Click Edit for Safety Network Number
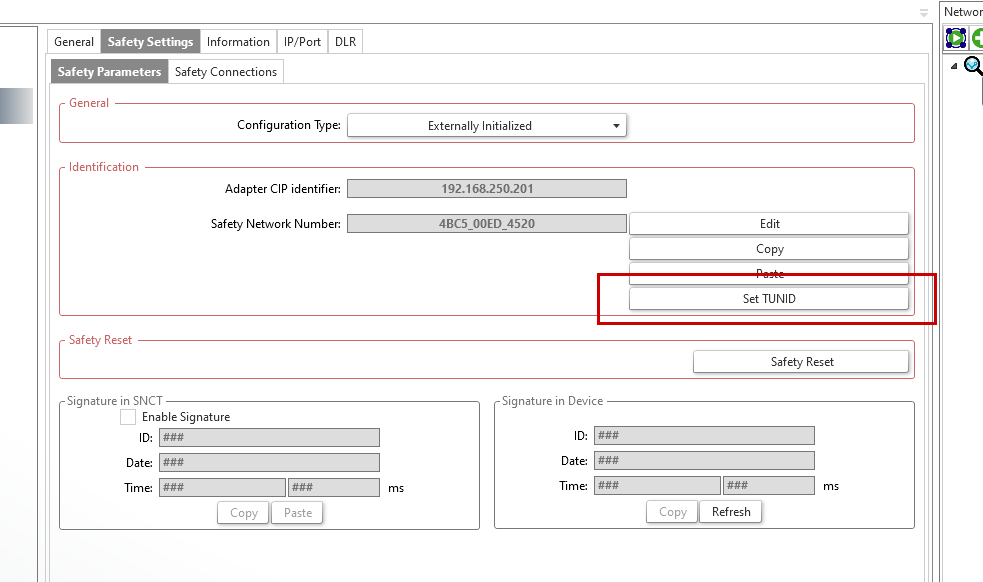The height and width of the screenshot is (582, 983). 768,224
